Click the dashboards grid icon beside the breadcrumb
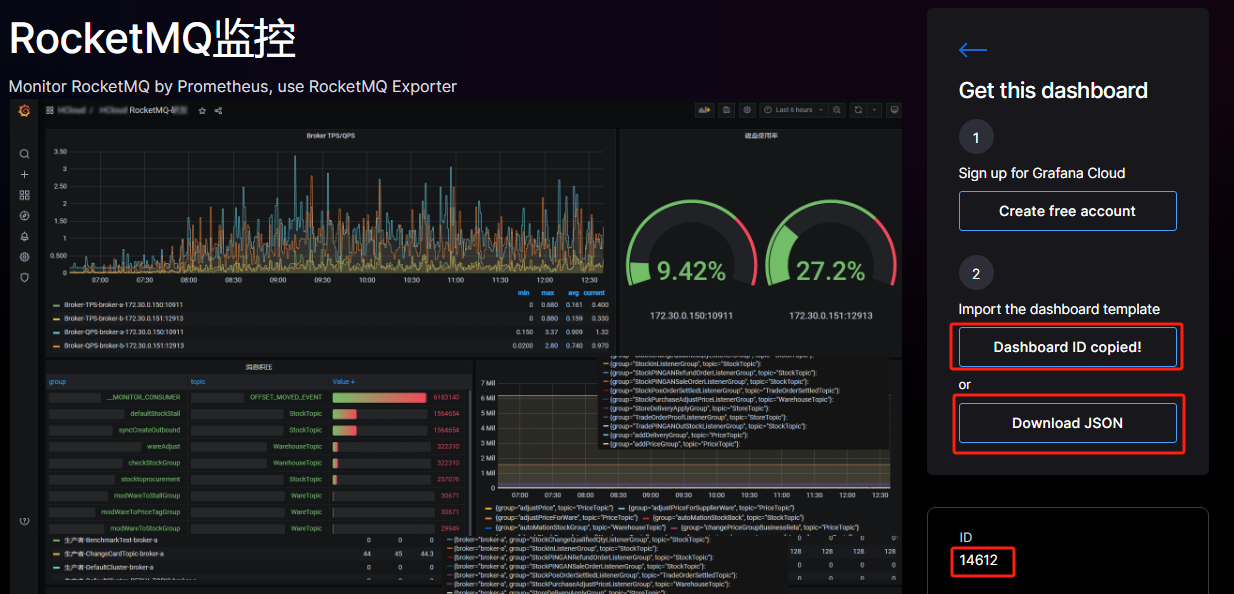 coord(50,110)
